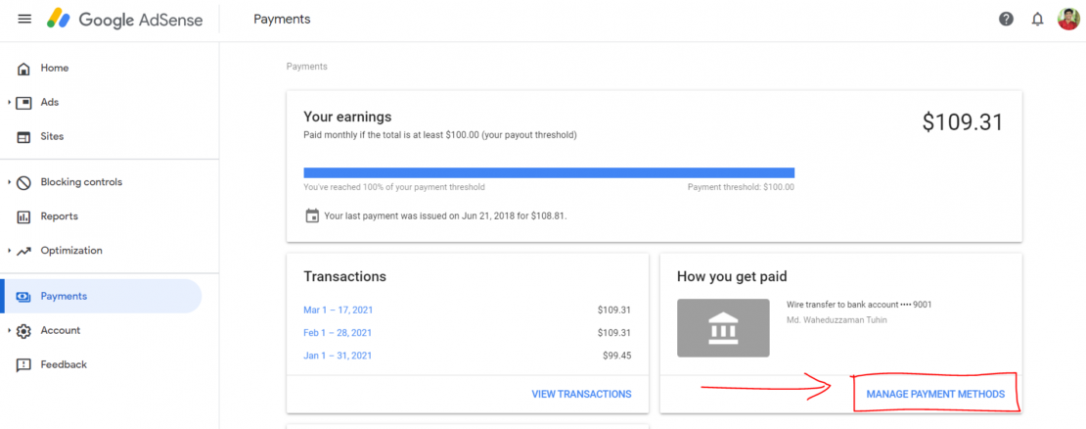Click the Sites sidebar icon
The height and width of the screenshot is (429, 1086).
click(24, 137)
